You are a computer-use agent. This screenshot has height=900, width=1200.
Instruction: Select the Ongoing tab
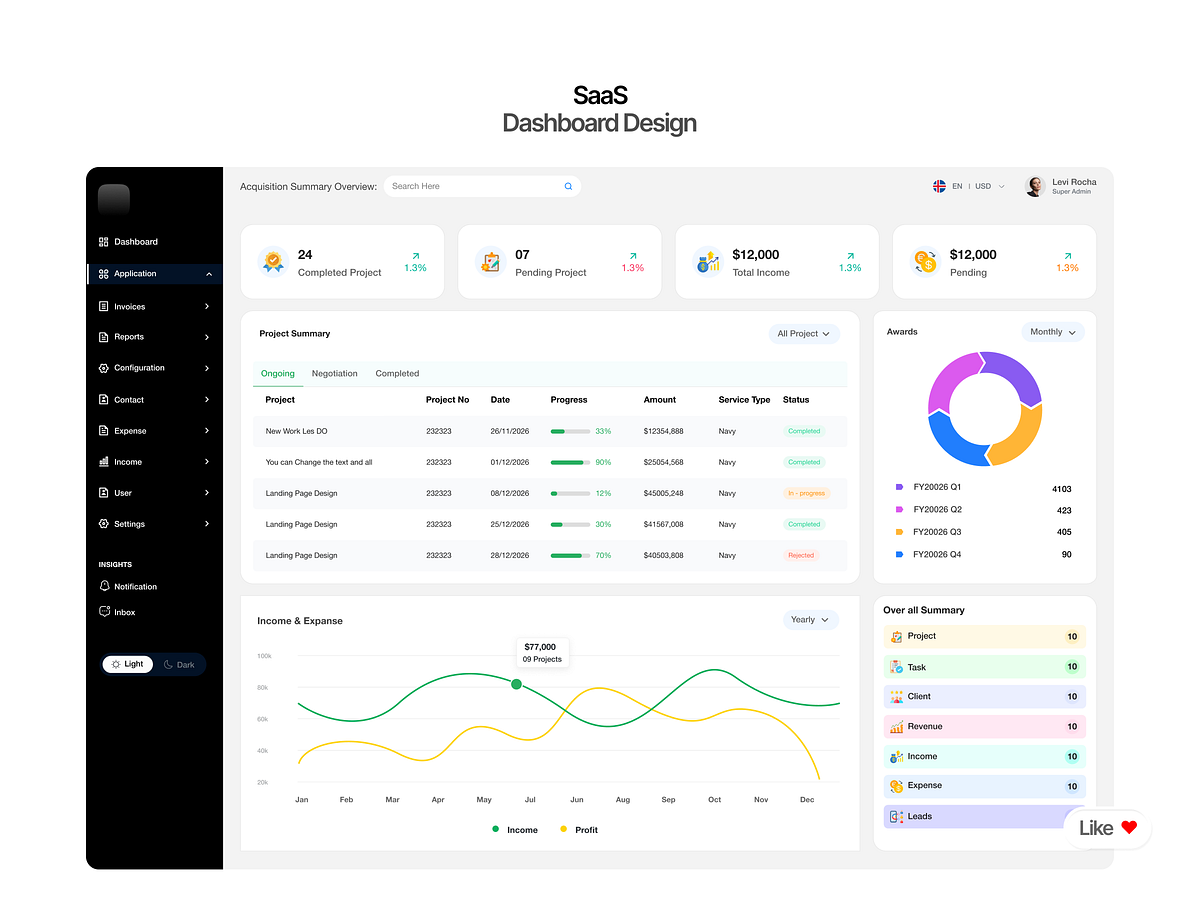pos(278,374)
